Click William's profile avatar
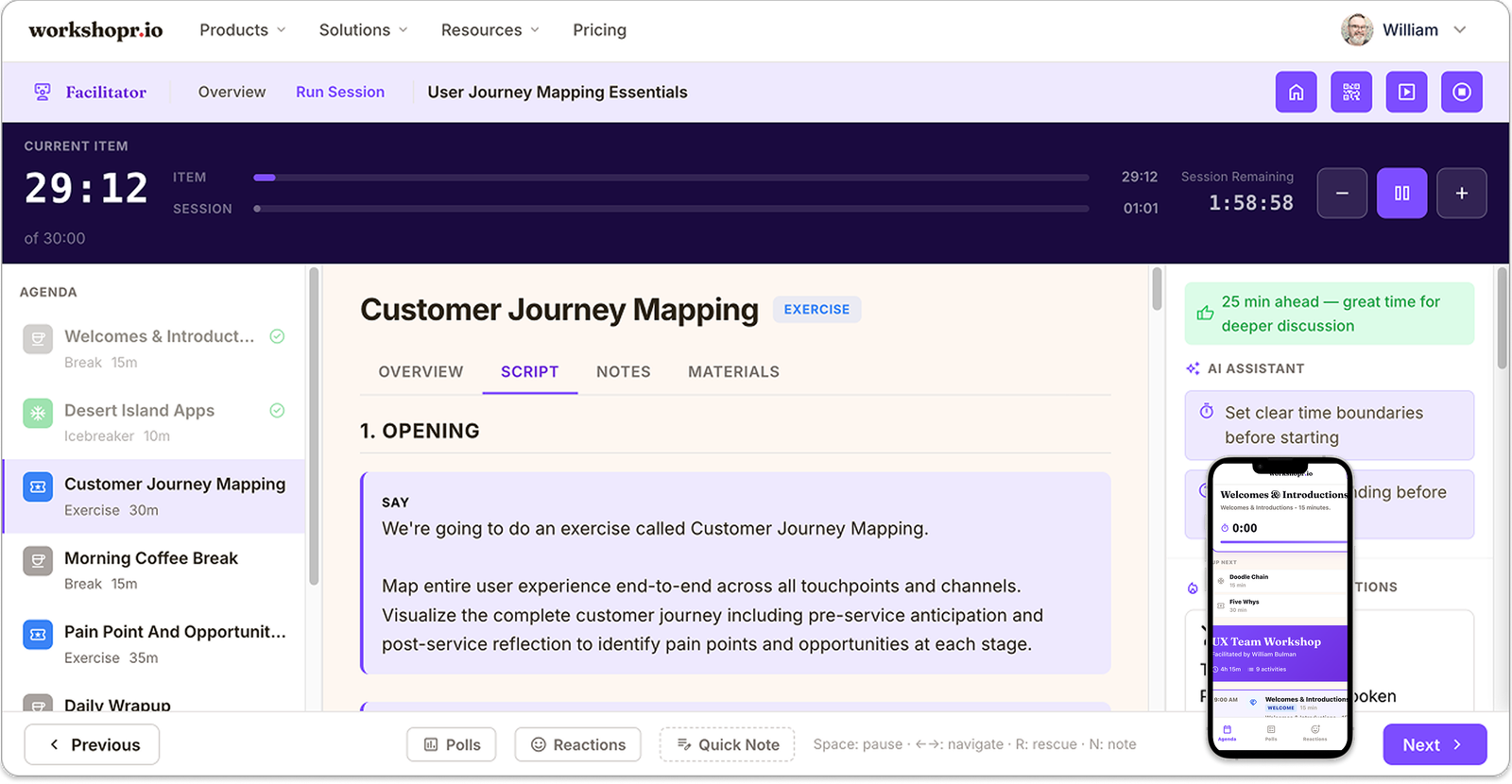 (1357, 30)
